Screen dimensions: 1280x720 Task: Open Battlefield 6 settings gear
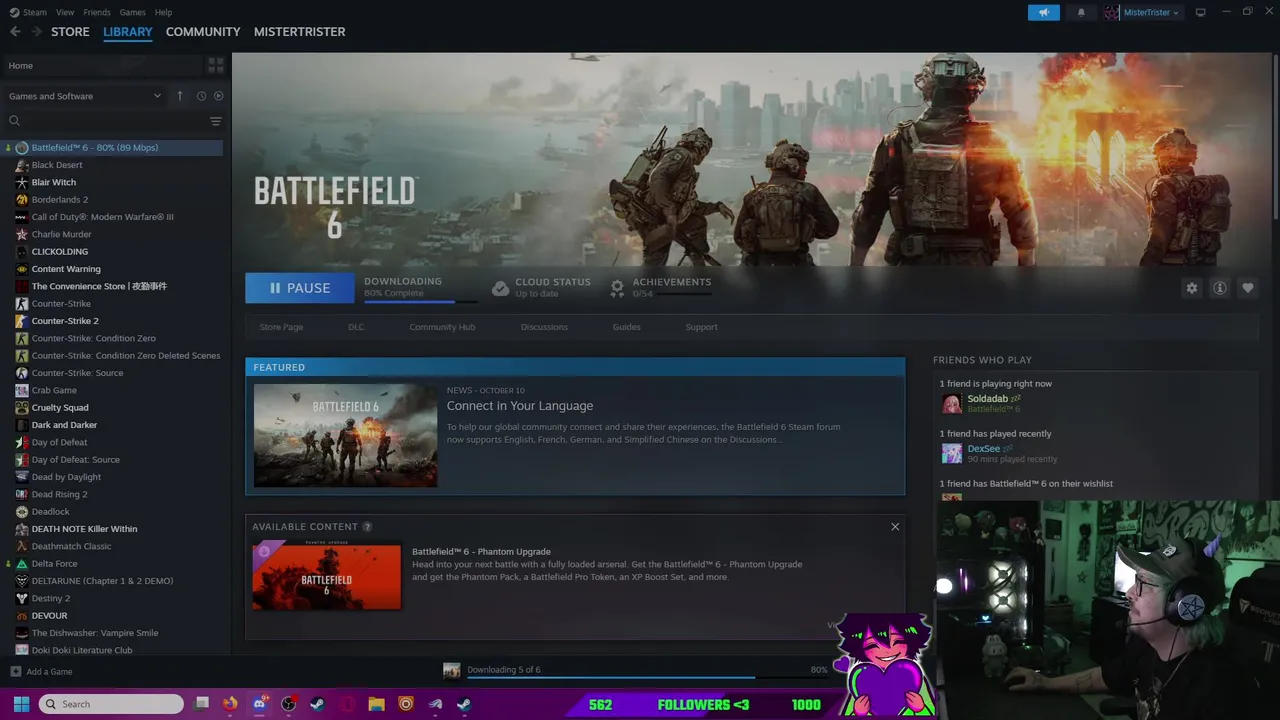point(1191,288)
